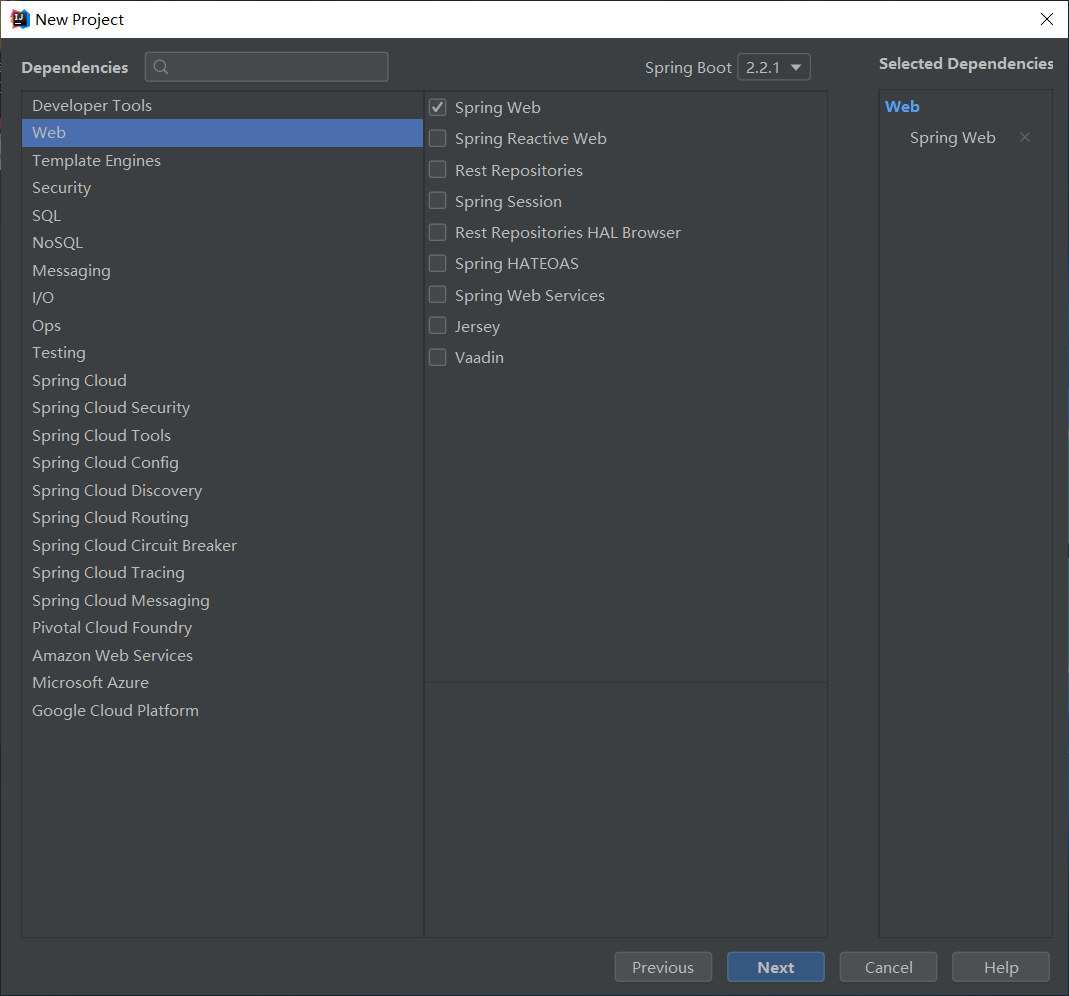Click the search magnifier icon in Dependencies field
This screenshot has width=1069, height=996.
tap(161, 67)
